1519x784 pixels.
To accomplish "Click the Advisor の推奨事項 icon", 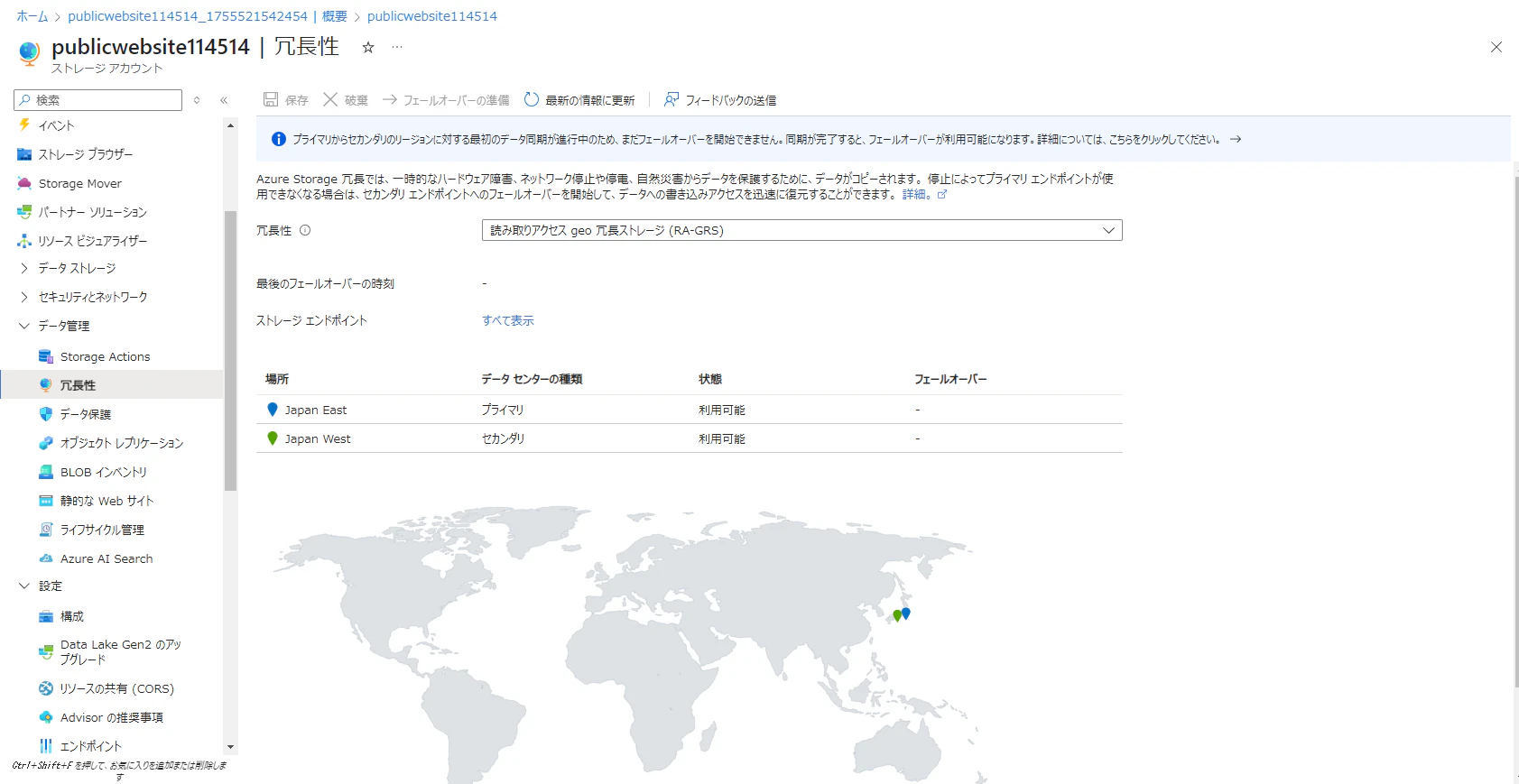I will point(46,717).
